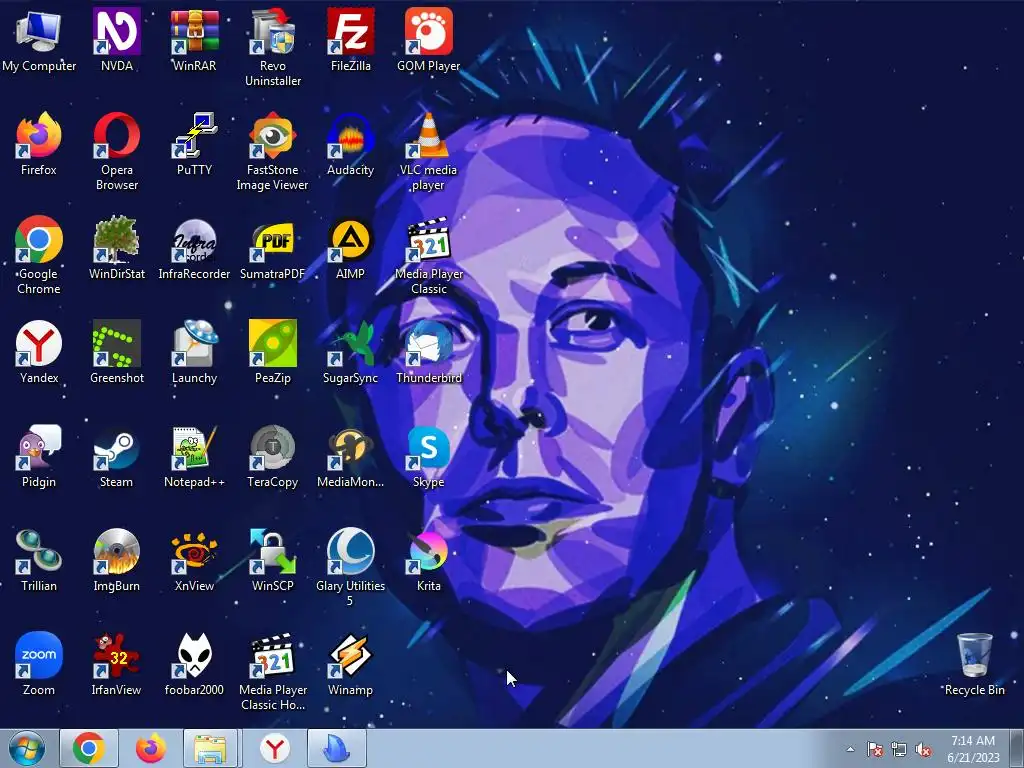This screenshot has width=1024, height=768.
Task: Select the VLC media player icon
Action: [x=428, y=152]
